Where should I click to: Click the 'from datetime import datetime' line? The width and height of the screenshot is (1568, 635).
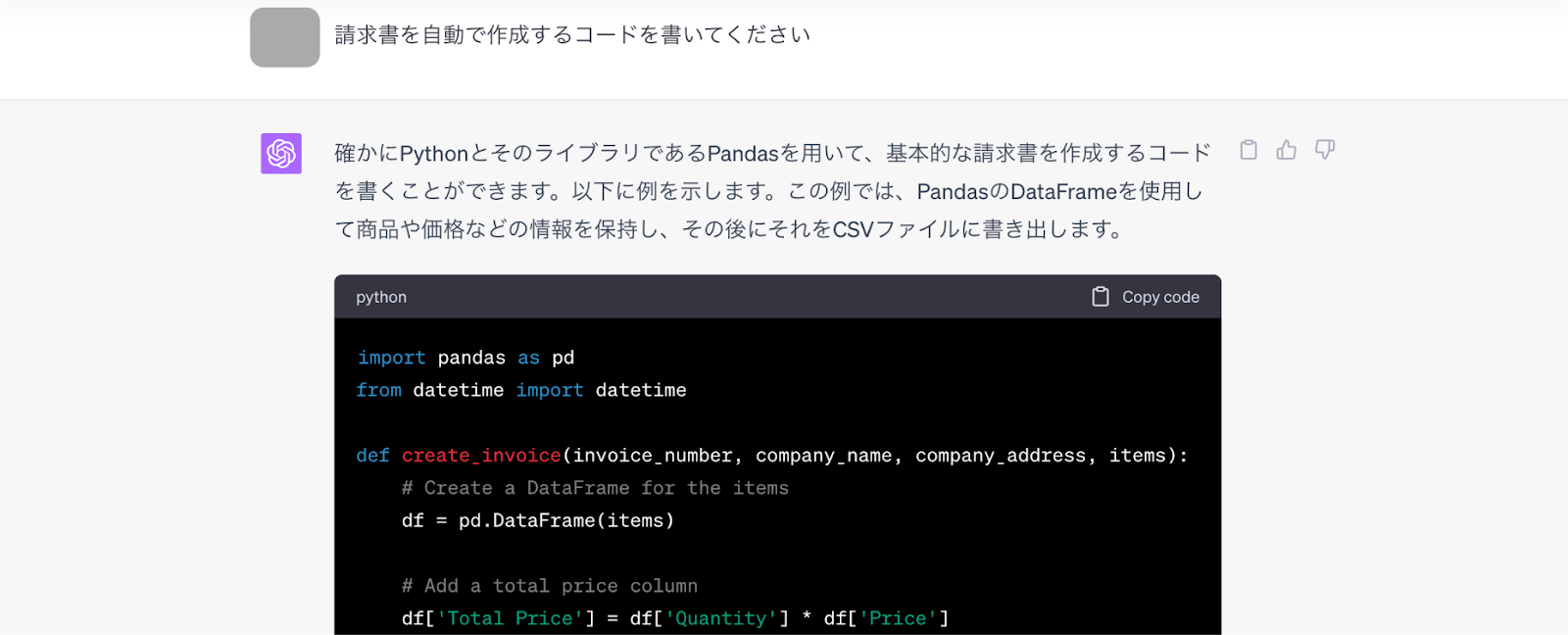521,390
